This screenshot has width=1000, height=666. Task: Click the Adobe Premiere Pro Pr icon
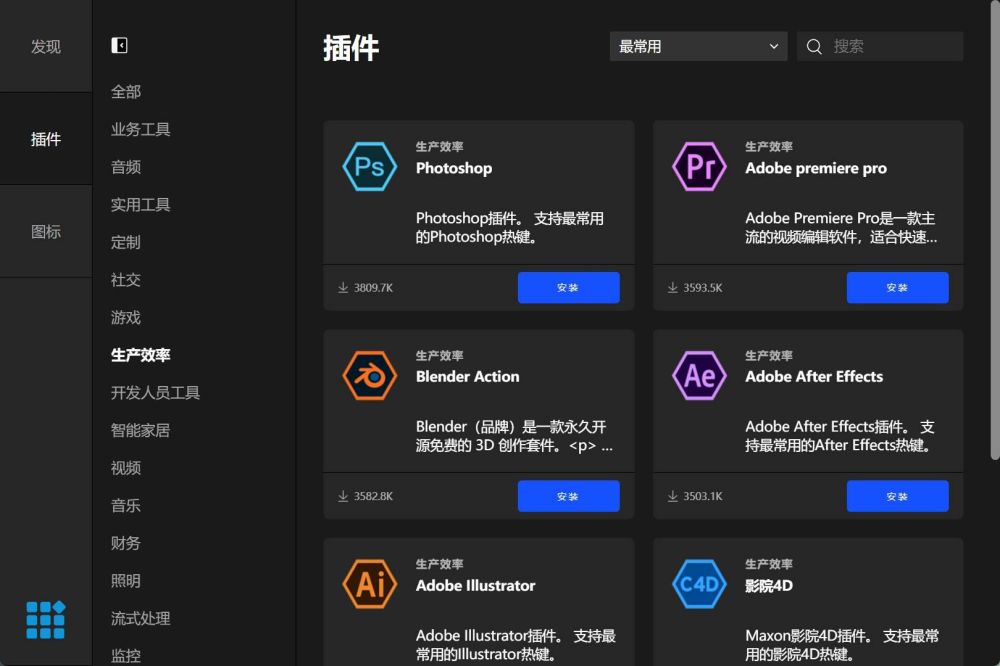(x=699, y=167)
